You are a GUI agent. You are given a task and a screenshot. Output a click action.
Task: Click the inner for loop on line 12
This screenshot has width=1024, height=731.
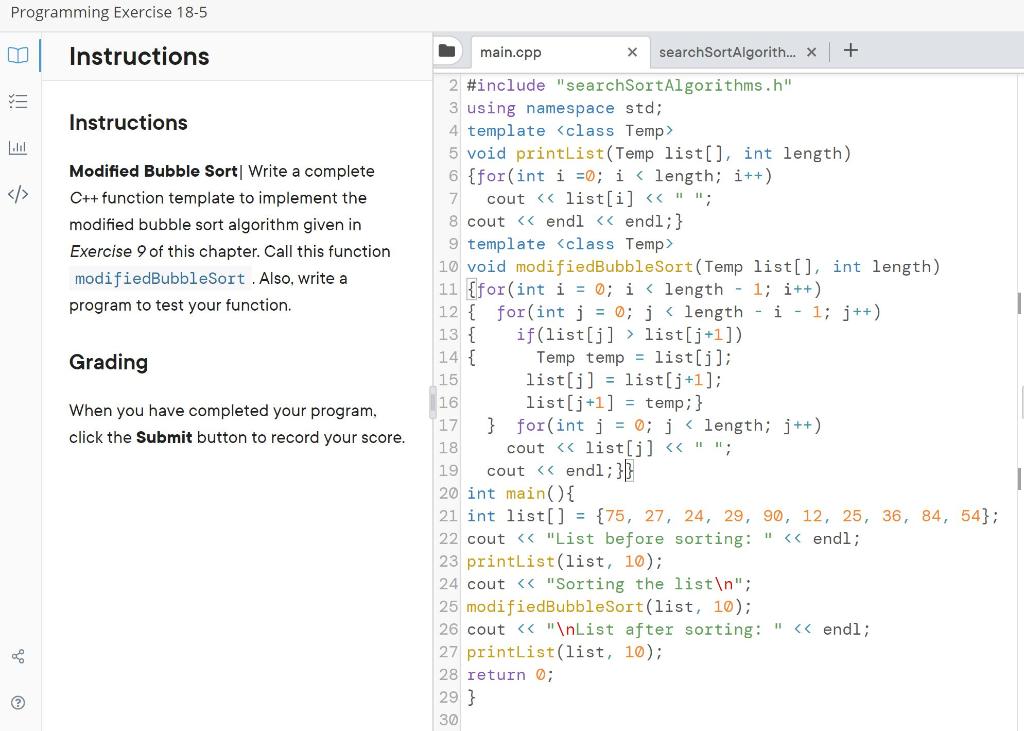pyautogui.click(x=688, y=312)
